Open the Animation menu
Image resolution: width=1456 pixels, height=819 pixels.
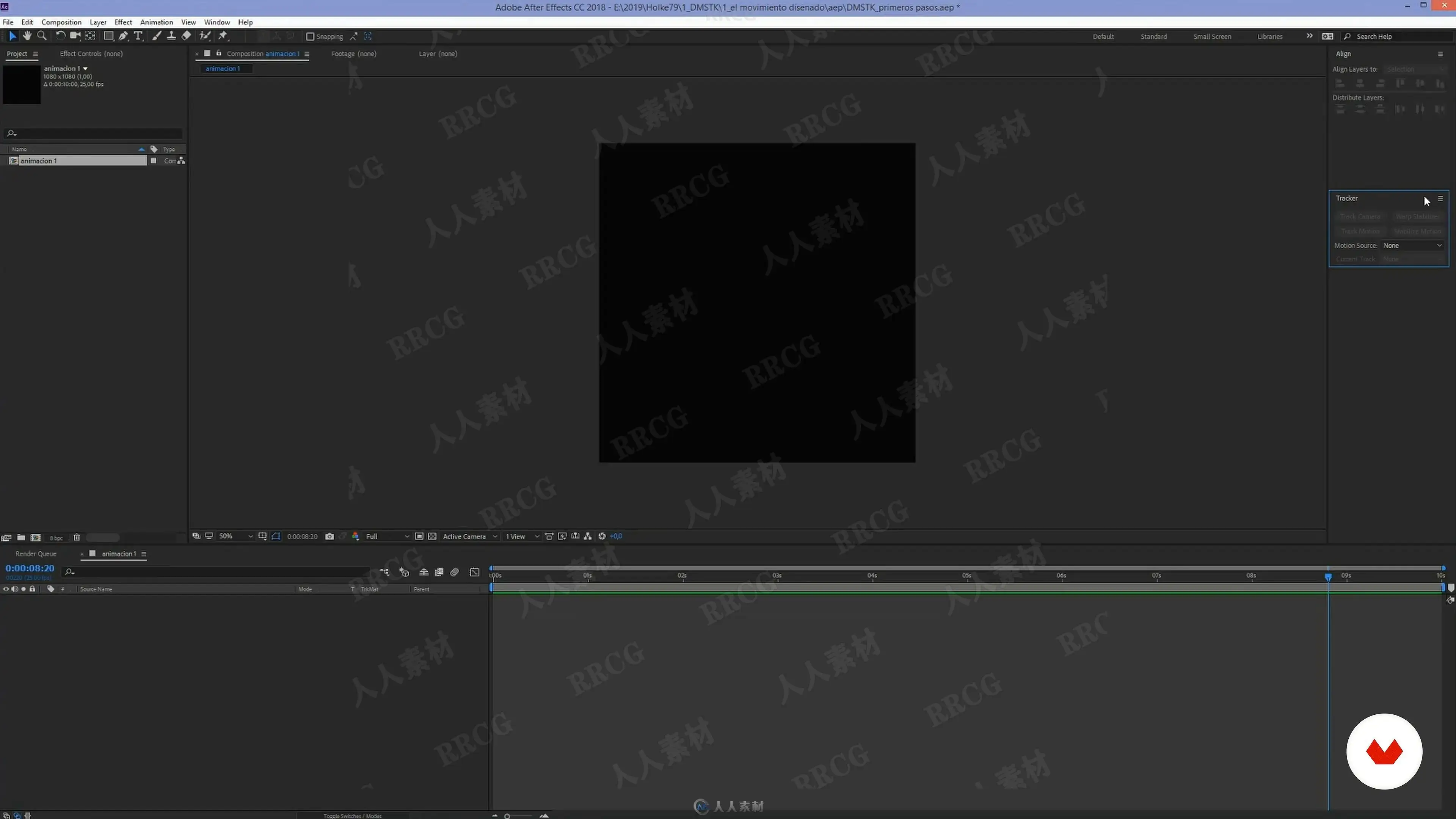156,22
